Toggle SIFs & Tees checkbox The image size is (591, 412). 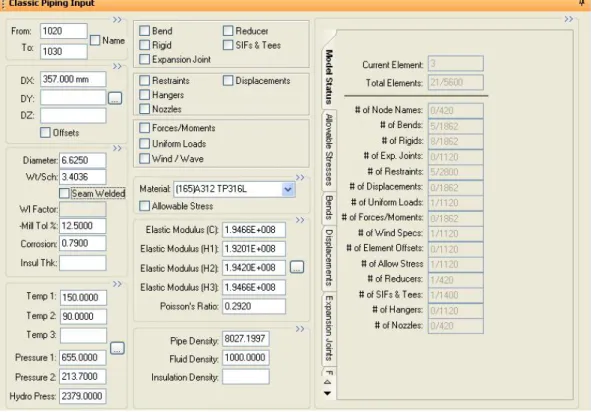228,45
